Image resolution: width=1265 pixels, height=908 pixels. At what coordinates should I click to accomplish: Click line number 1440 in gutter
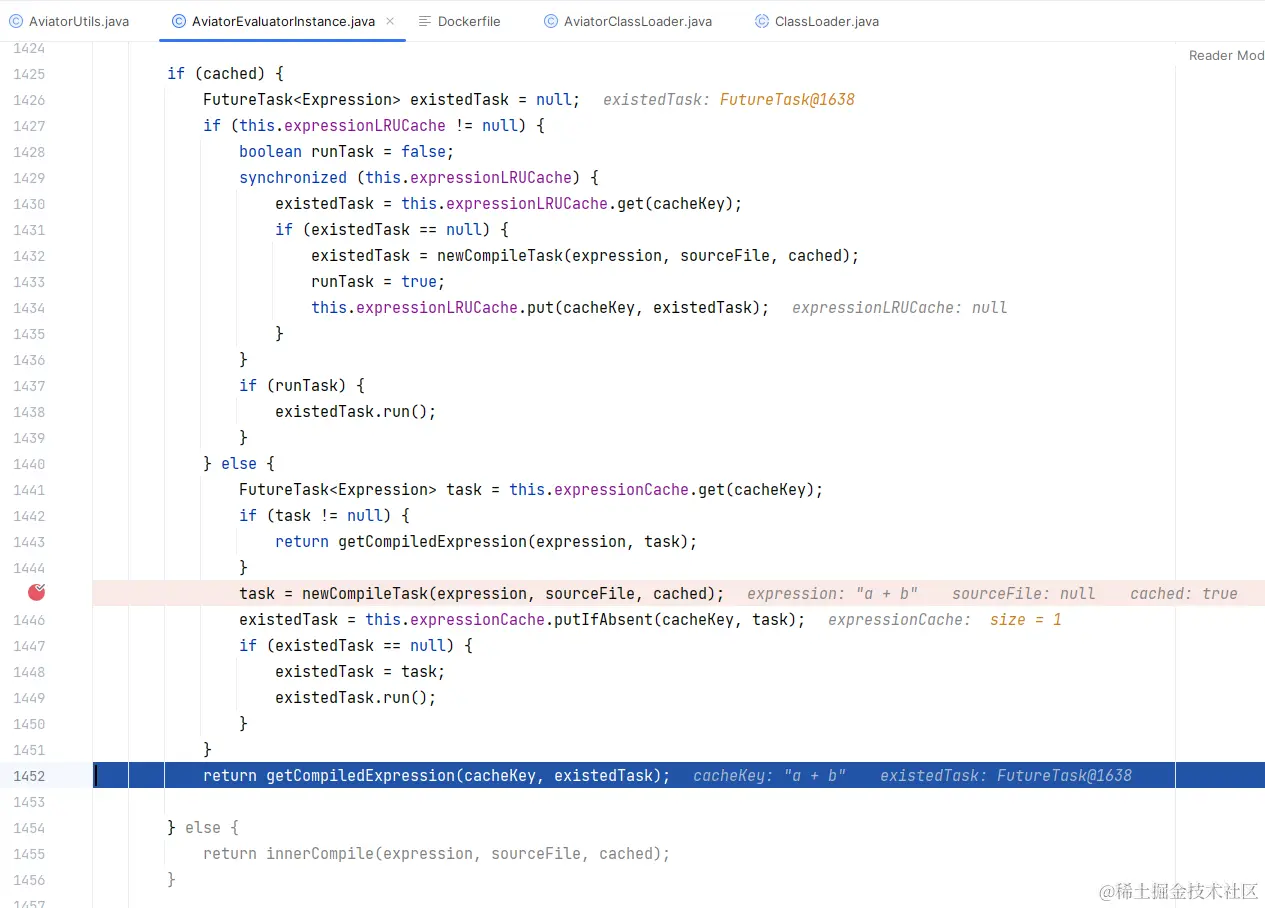pyautogui.click(x=29, y=464)
